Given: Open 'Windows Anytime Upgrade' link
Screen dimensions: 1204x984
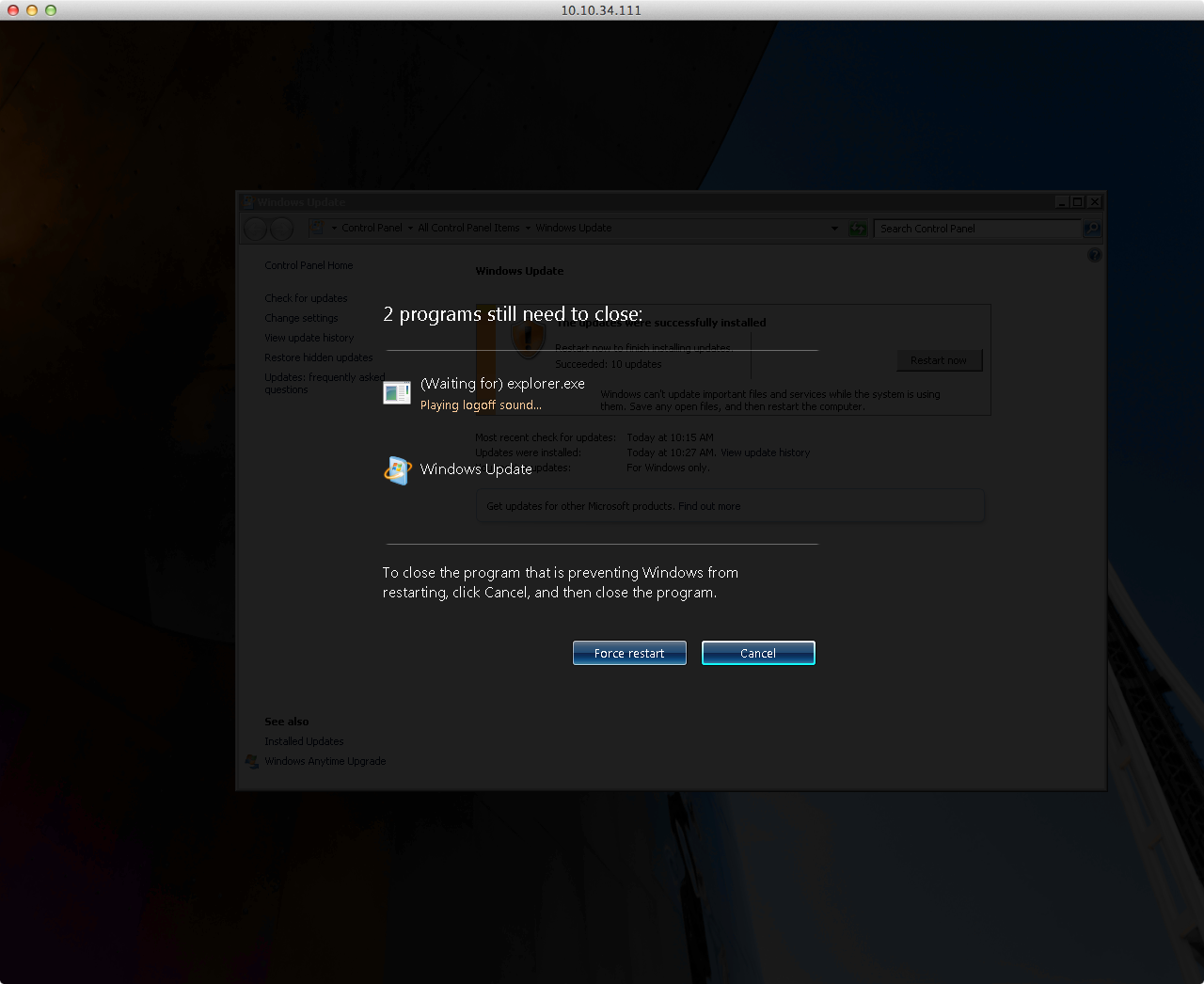Looking at the screenshot, I should click(x=325, y=761).
